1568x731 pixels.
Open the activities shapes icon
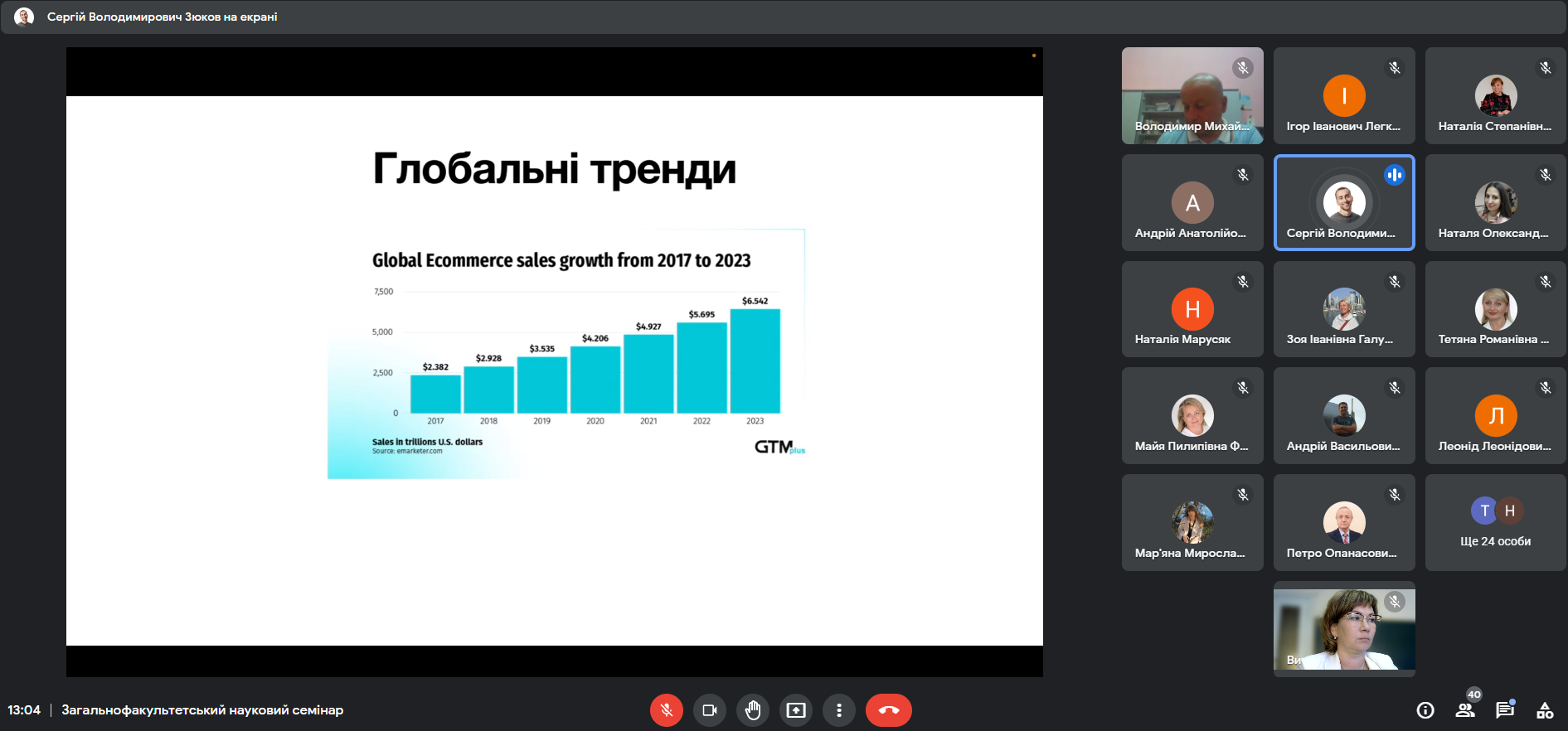(x=1545, y=710)
